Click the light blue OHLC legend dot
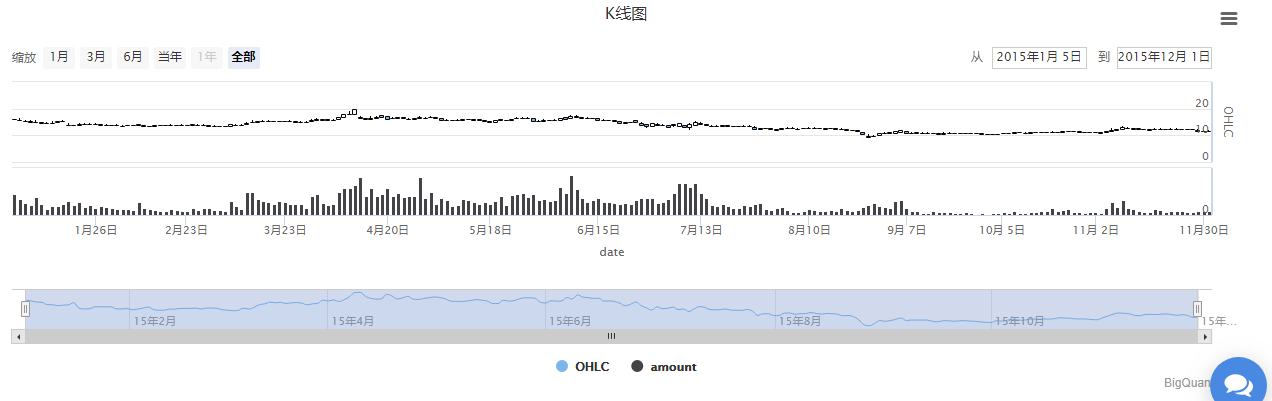Screen dimensions: 1272x401 tap(562, 367)
